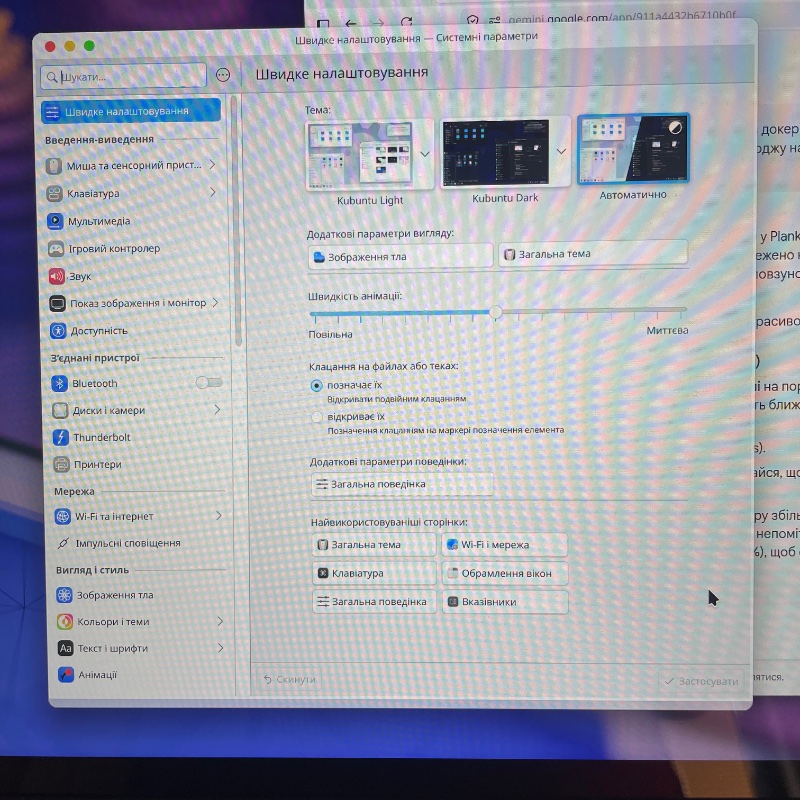
Task: Select Швидке налаштування in the sidebar
Action: (131, 111)
